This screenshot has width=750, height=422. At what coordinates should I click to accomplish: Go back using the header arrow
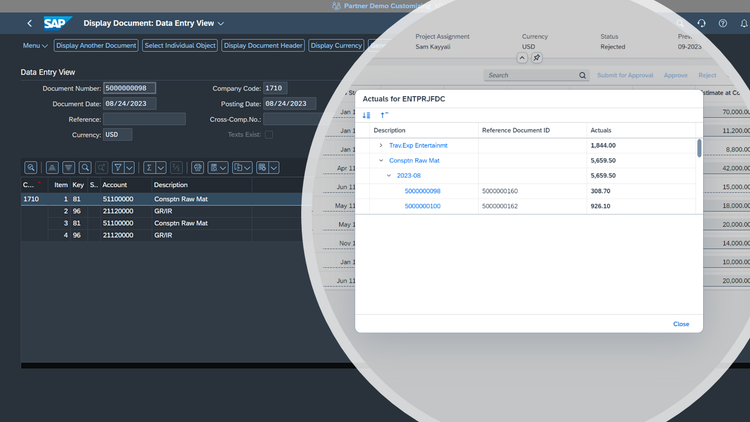coord(30,23)
